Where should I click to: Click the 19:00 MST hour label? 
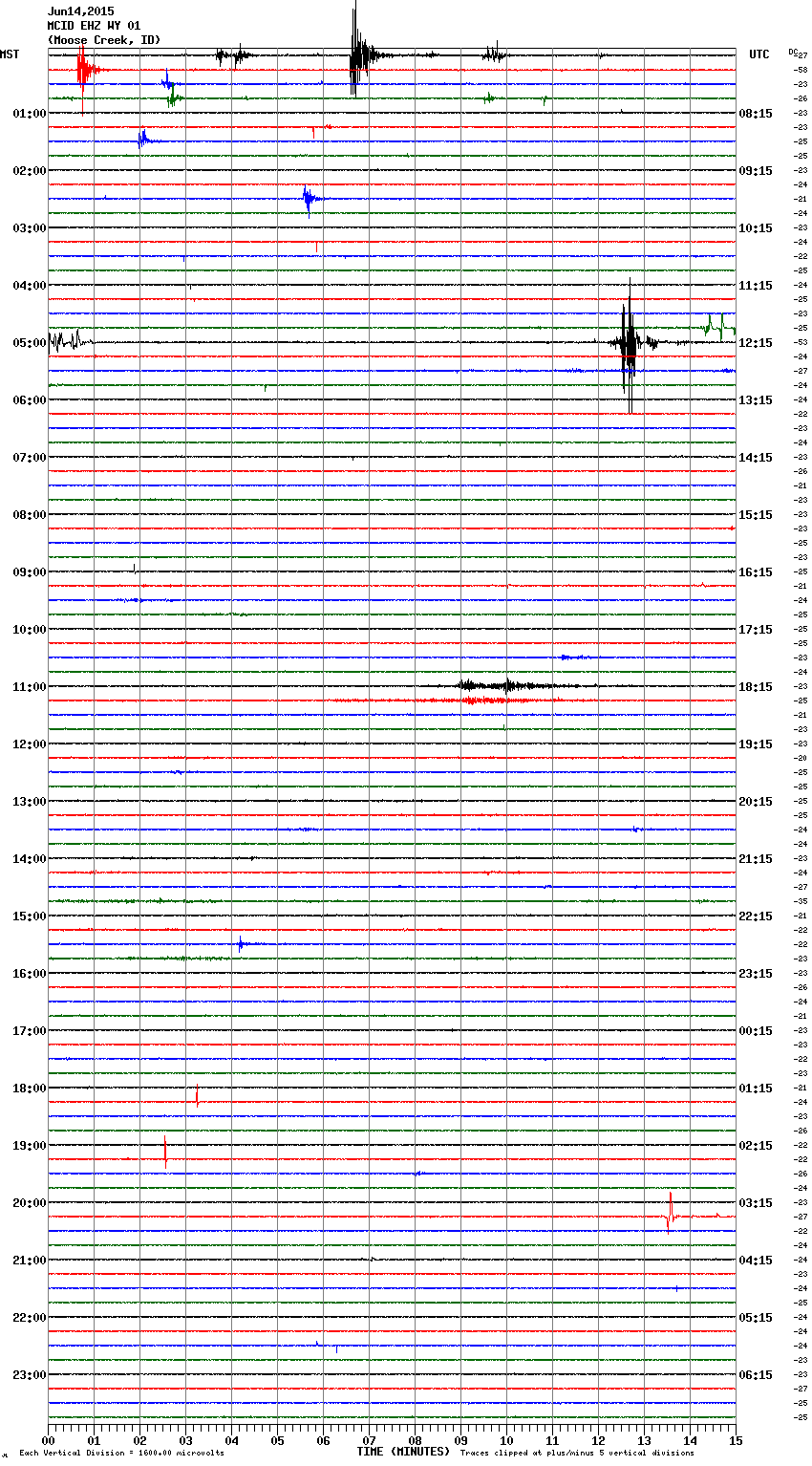(x=30, y=1146)
